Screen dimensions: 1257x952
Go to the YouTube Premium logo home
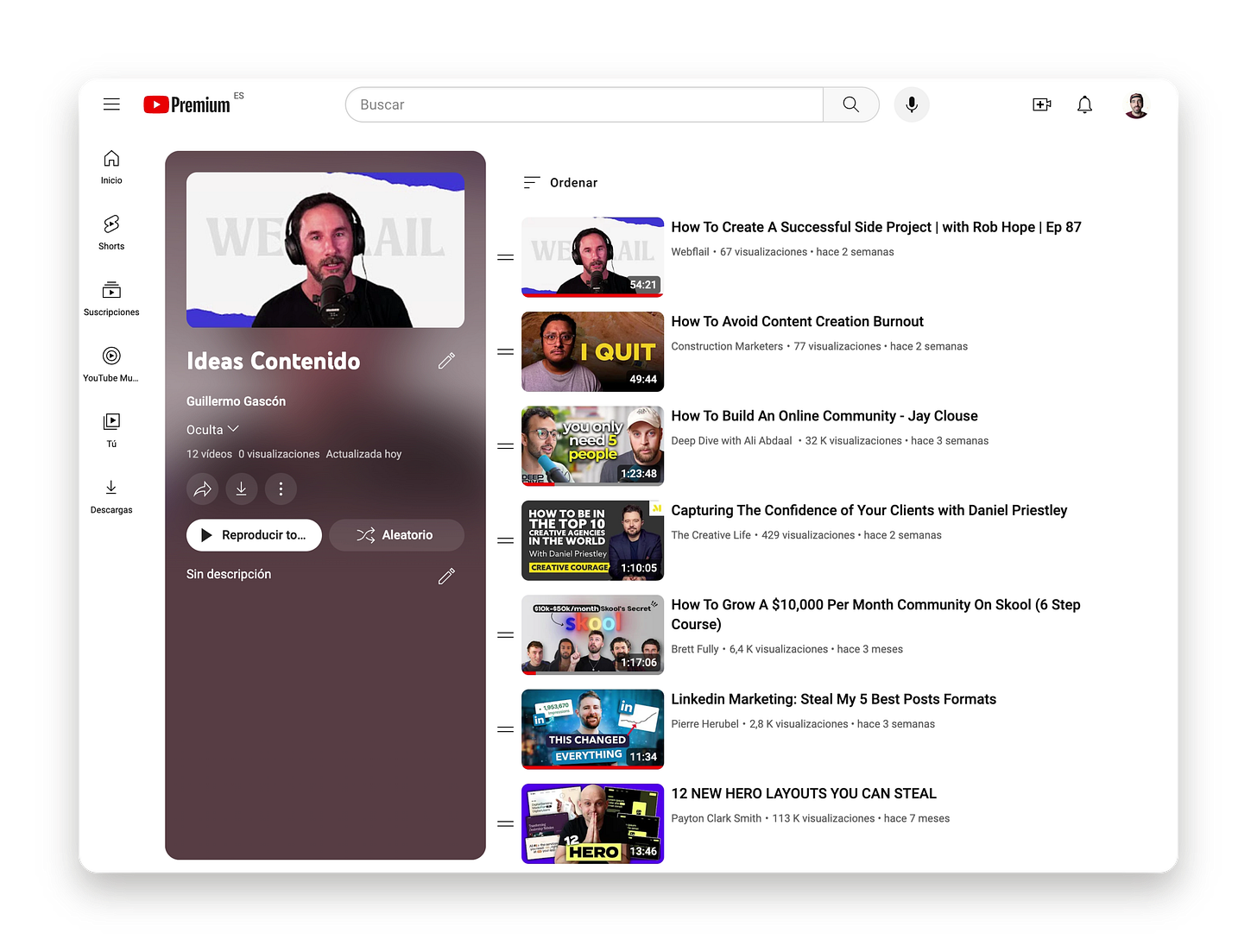tap(187, 104)
